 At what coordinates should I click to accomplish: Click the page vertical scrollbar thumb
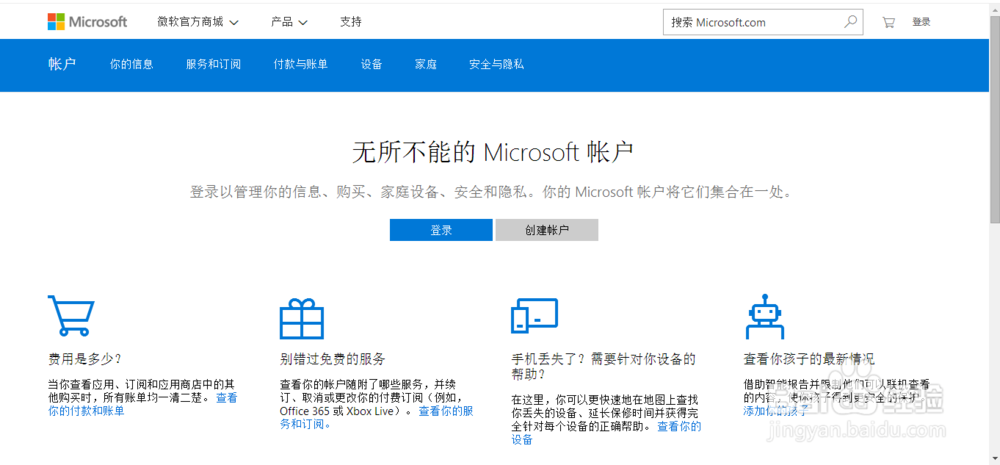994,118
